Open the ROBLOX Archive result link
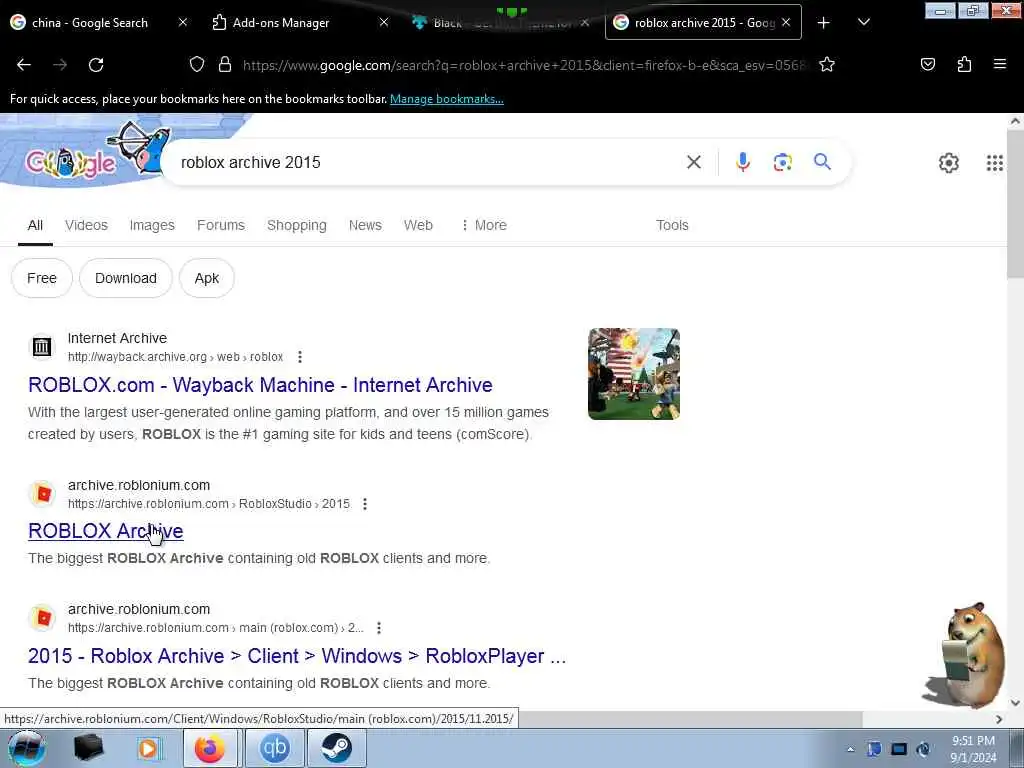The image size is (1024, 768). pos(106,531)
